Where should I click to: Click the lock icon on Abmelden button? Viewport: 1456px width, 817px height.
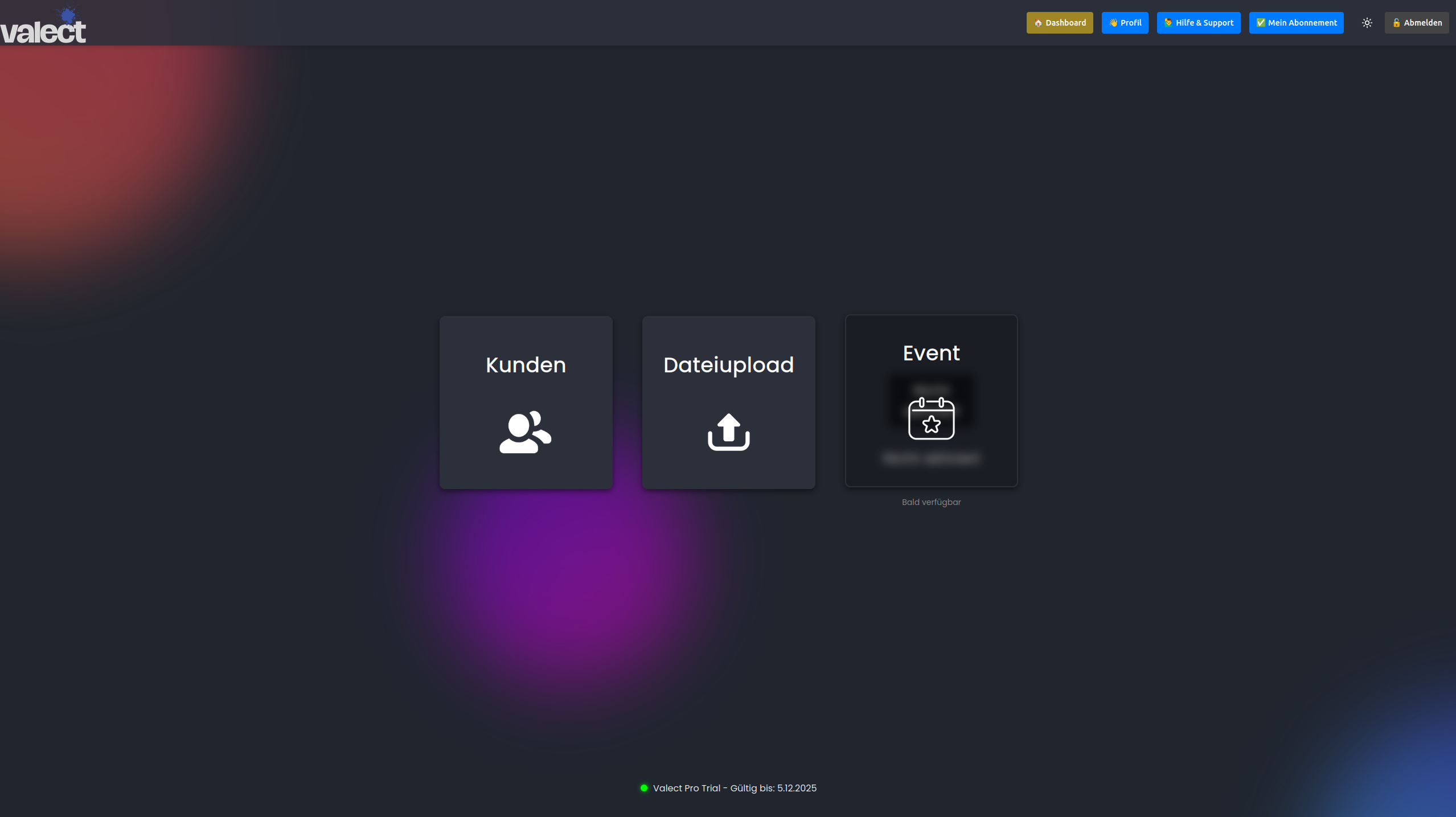pyautogui.click(x=1397, y=23)
